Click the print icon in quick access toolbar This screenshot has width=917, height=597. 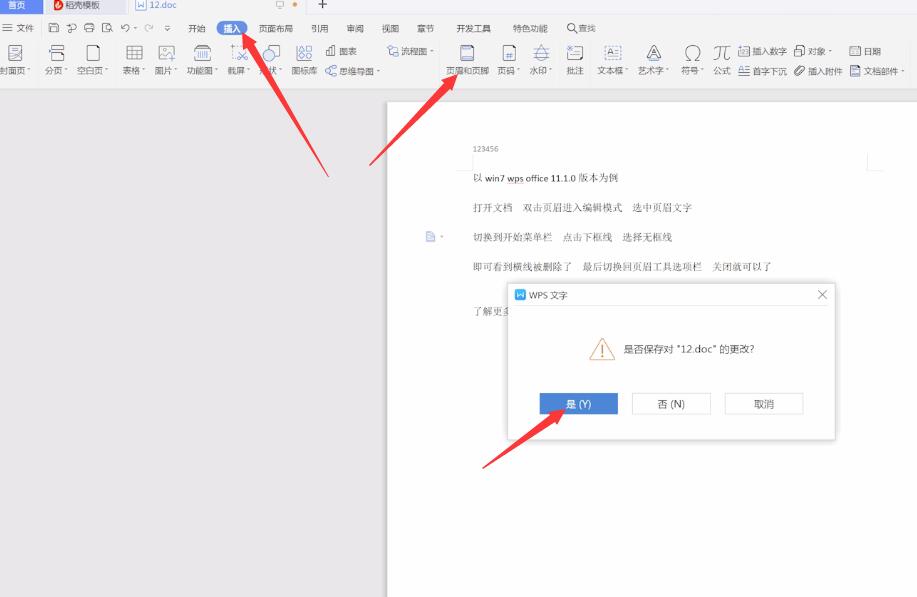[89, 27]
